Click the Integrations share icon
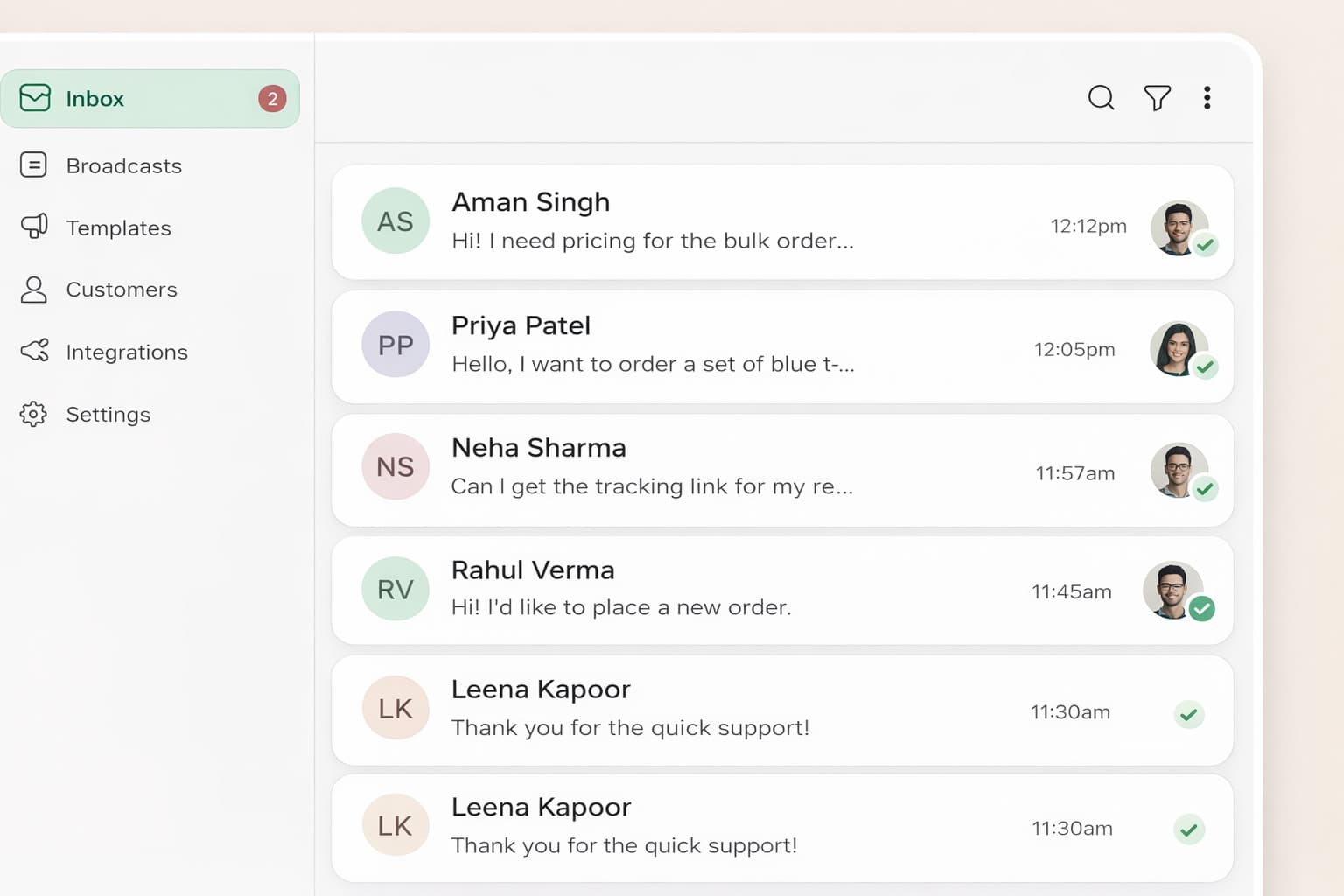The height and width of the screenshot is (896, 1344). [34, 351]
